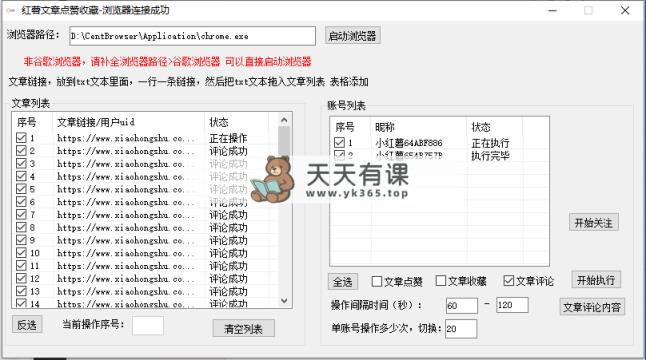Click the article list scroll down arrow

click(x=284, y=301)
